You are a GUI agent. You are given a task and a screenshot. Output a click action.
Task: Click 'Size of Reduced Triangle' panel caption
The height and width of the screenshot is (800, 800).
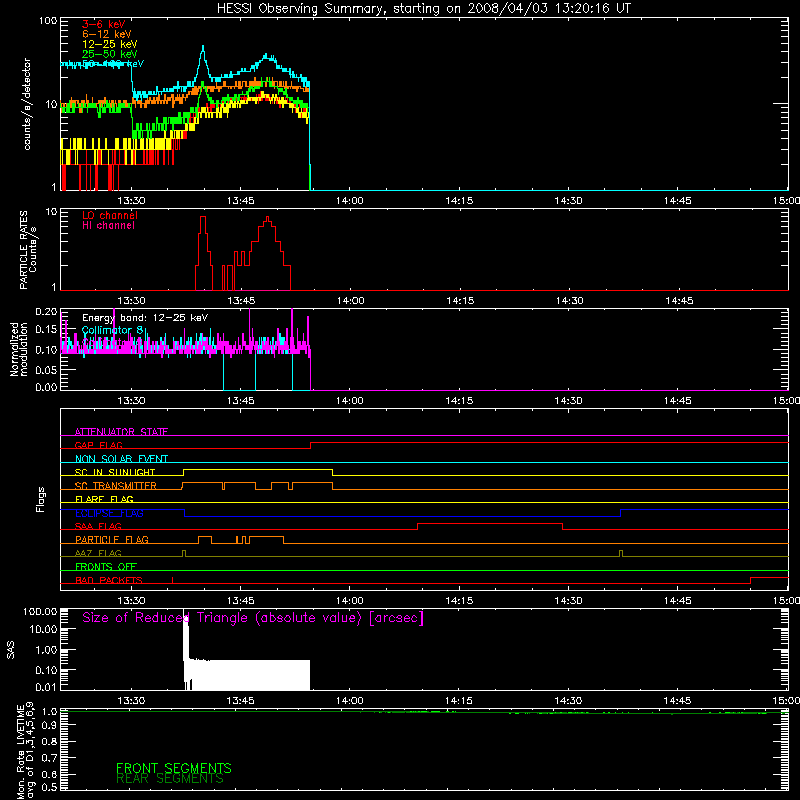[253, 618]
